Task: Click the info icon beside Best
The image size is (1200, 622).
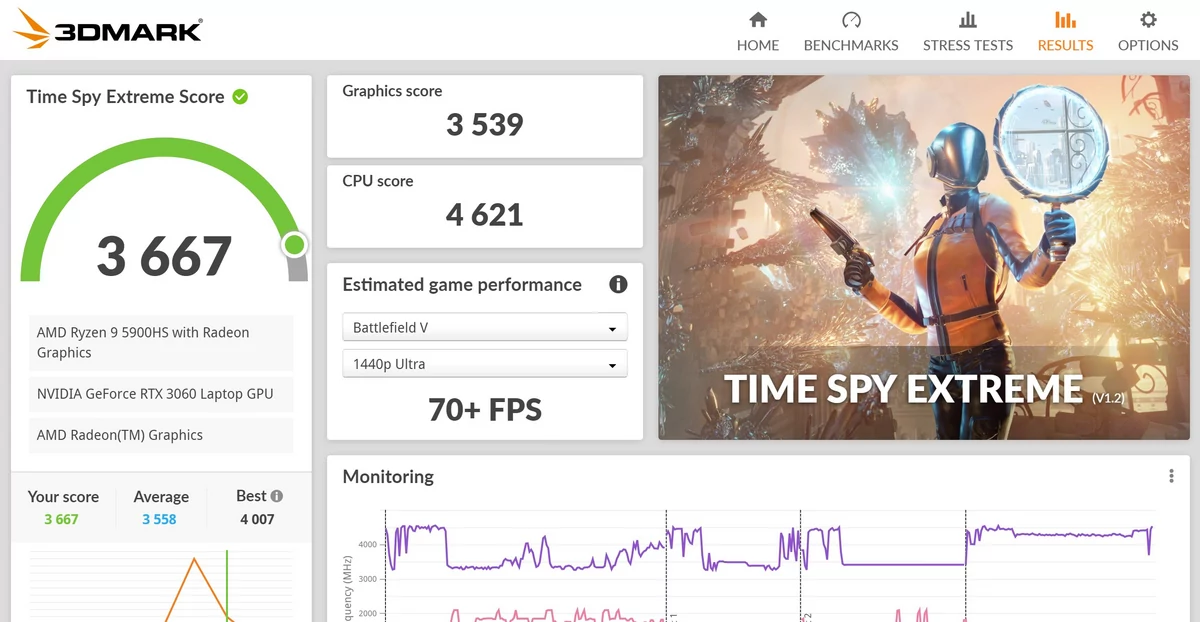Action: click(277, 496)
